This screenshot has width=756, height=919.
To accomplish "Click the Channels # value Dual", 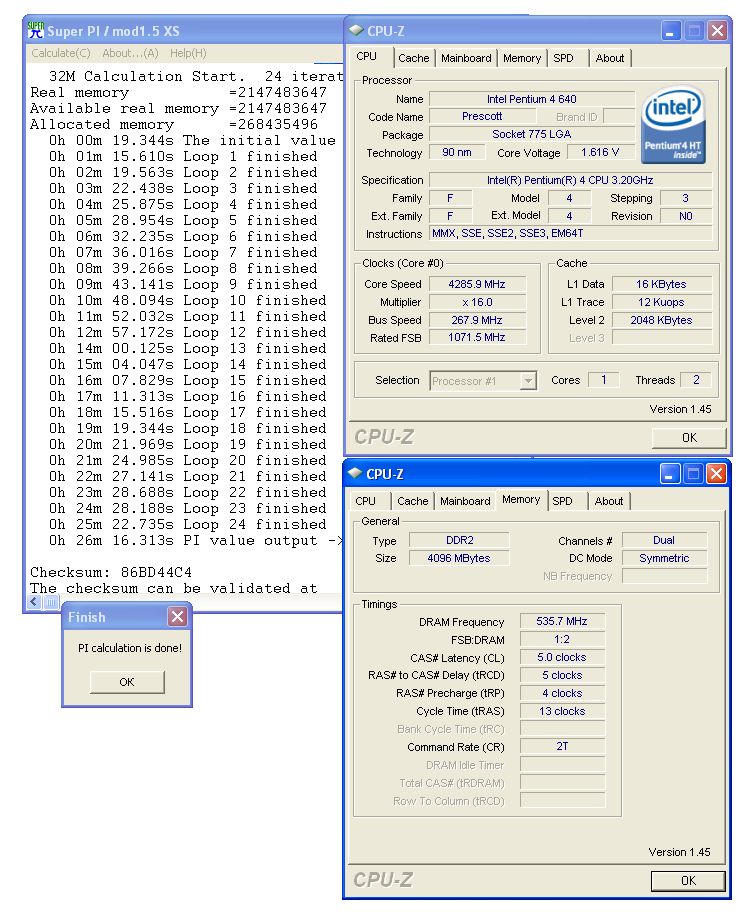I will coord(664,540).
